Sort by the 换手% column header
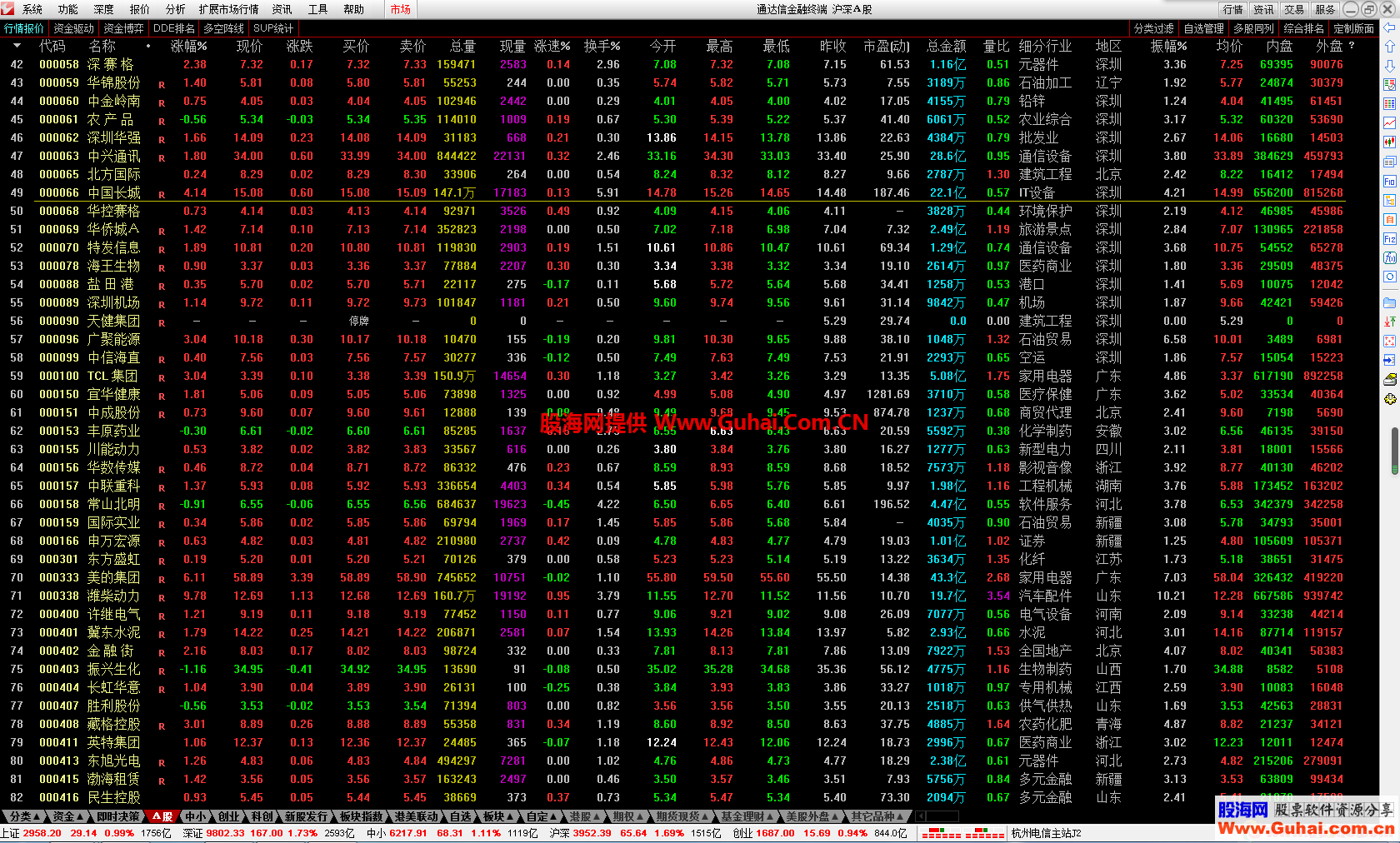The height and width of the screenshot is (843, 1400). (x=602, y=46)
